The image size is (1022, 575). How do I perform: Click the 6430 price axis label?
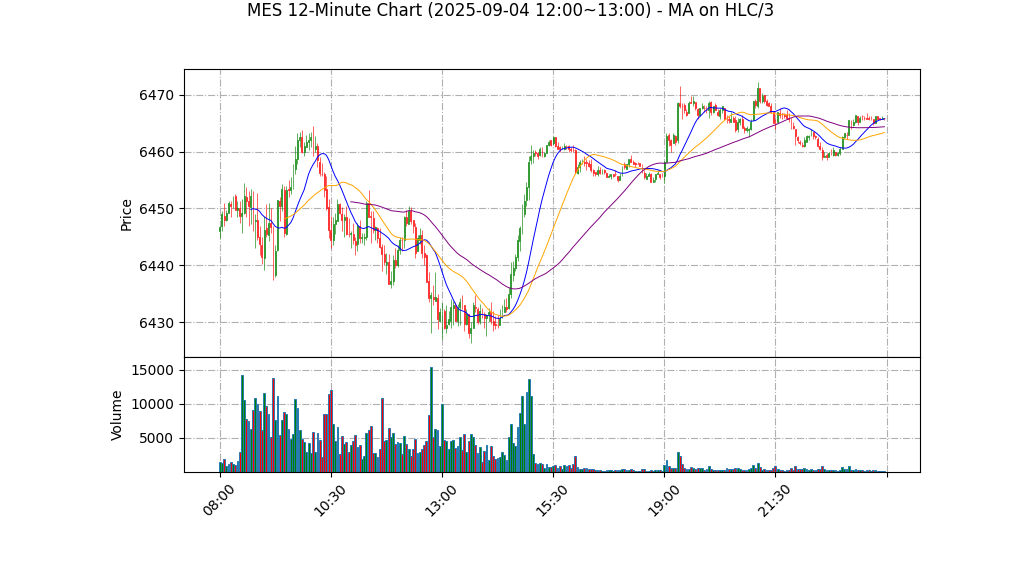[x=156, y=323]
